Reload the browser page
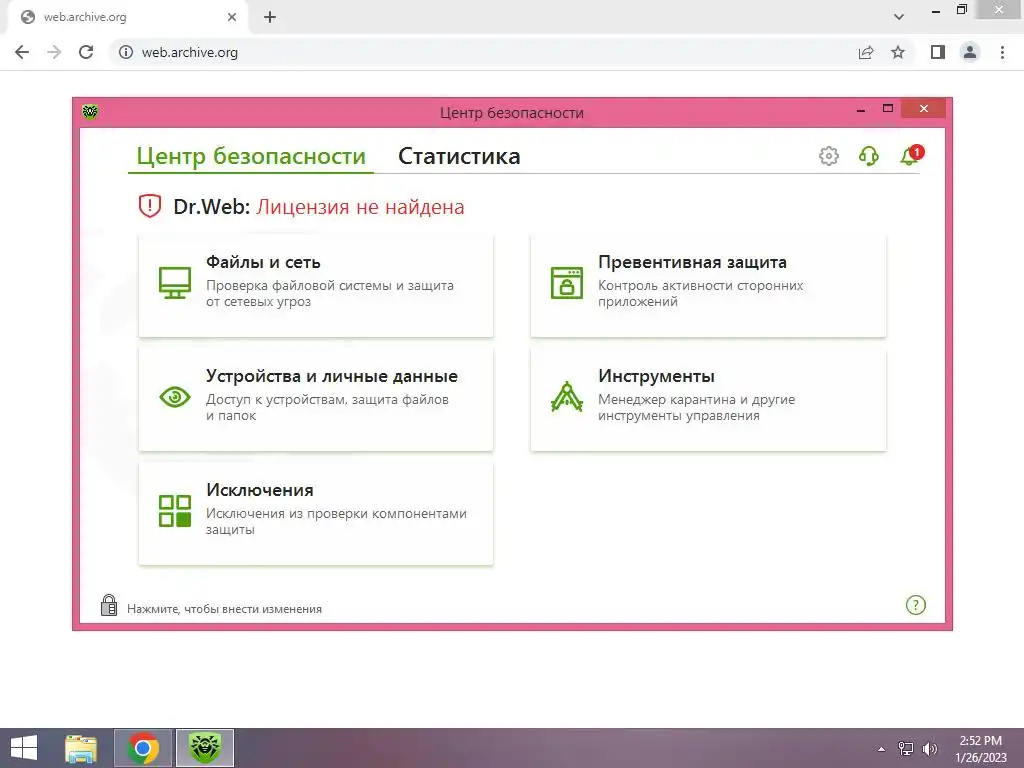1024x768 pixels. click(86, 52)
